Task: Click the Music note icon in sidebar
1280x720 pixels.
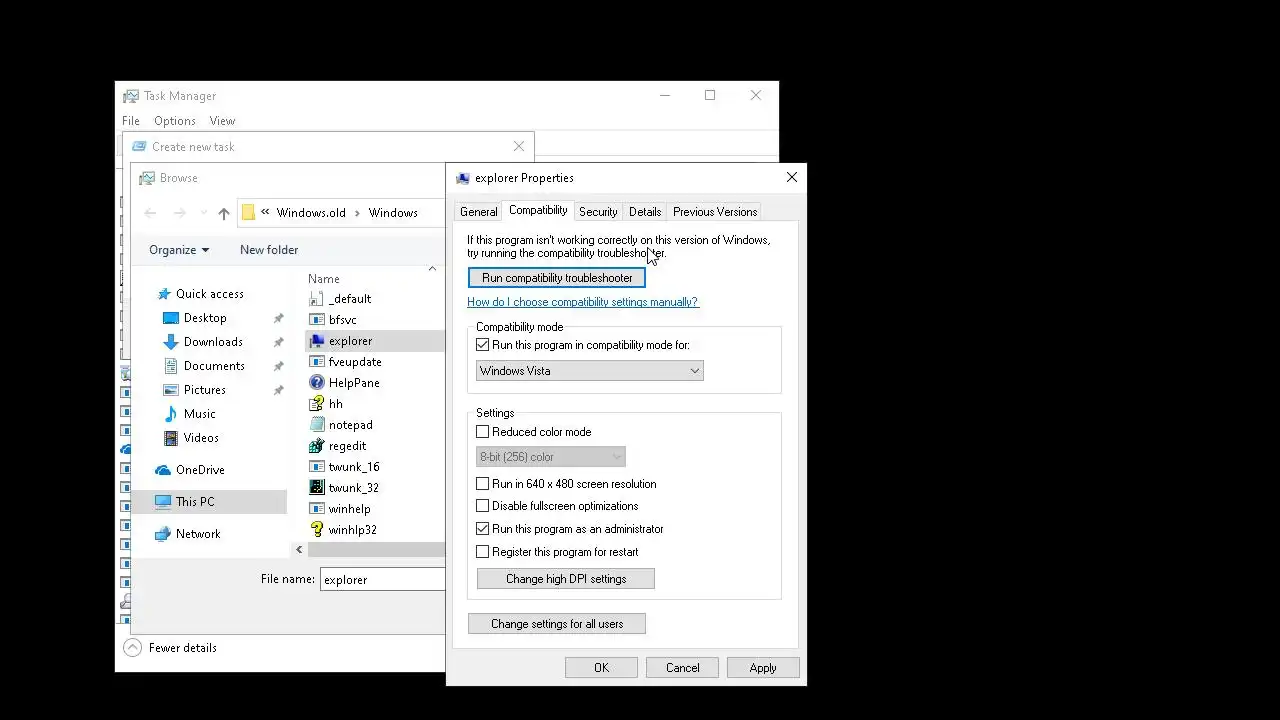Action: (x=170, y=414)
